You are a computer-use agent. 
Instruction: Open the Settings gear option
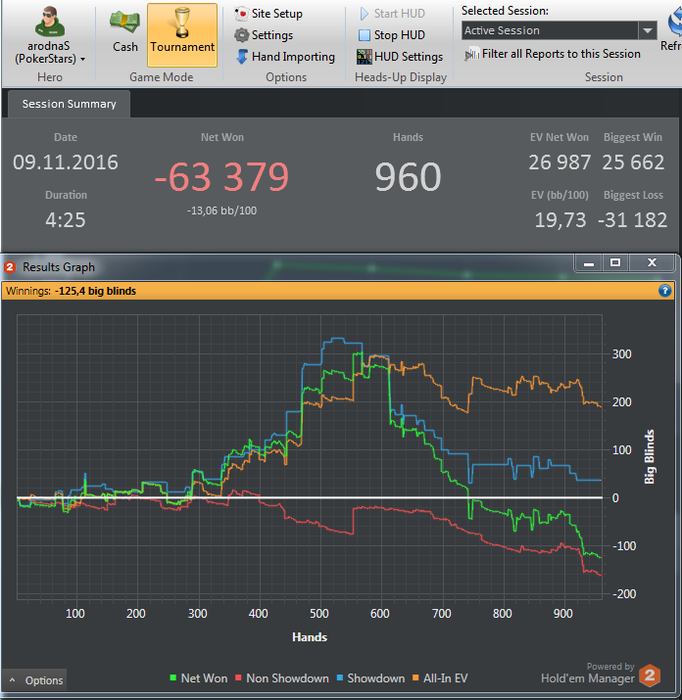pos(264,35)
